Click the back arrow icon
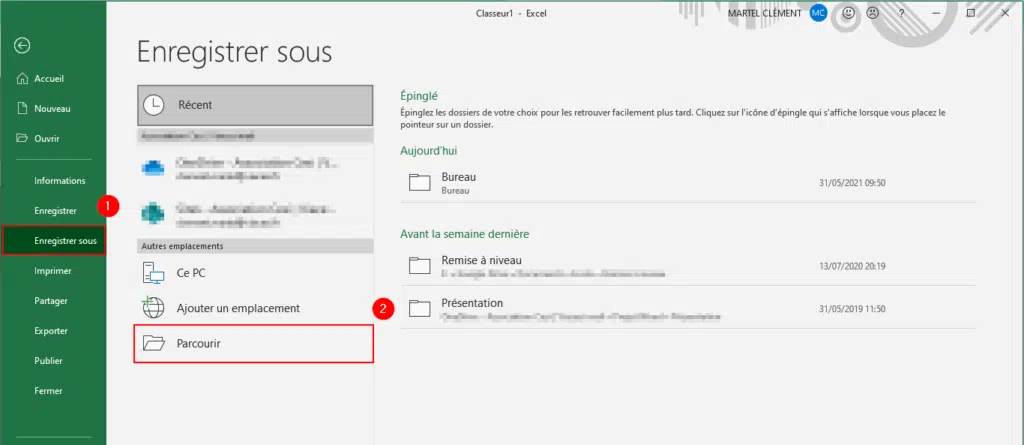 coord(22,45)
